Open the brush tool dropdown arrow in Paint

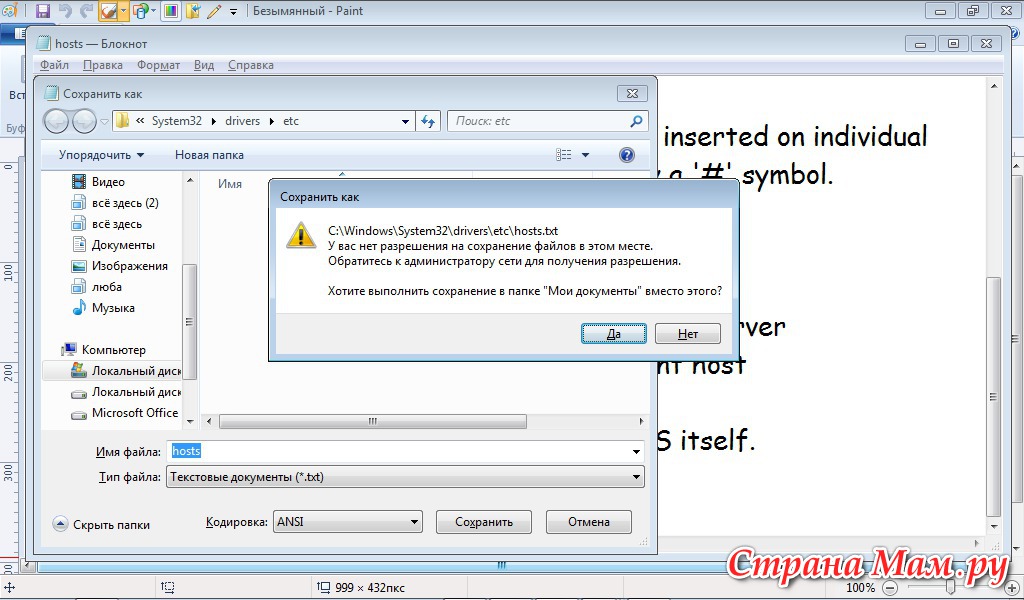point(123,11)
